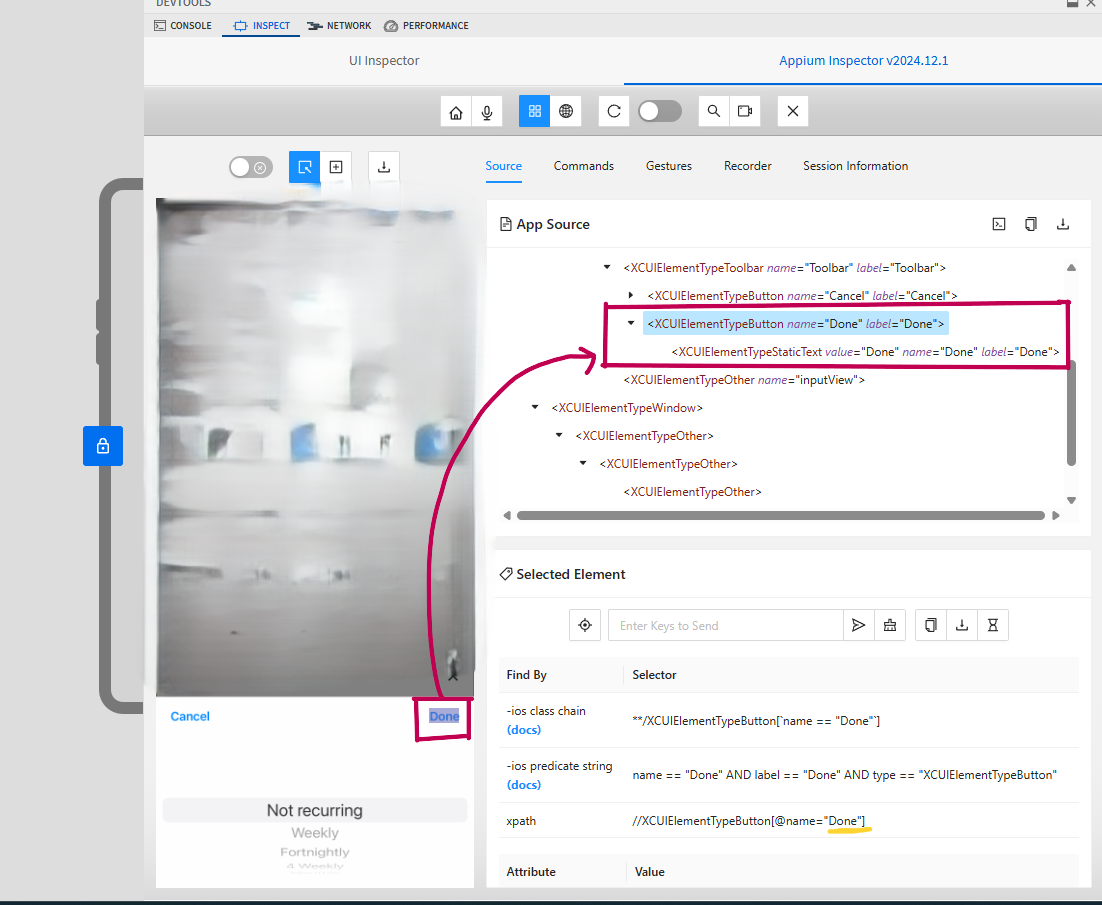Collapse the Done button node arrow
The height and width of the screenshot is (905, 1102).
630,324
